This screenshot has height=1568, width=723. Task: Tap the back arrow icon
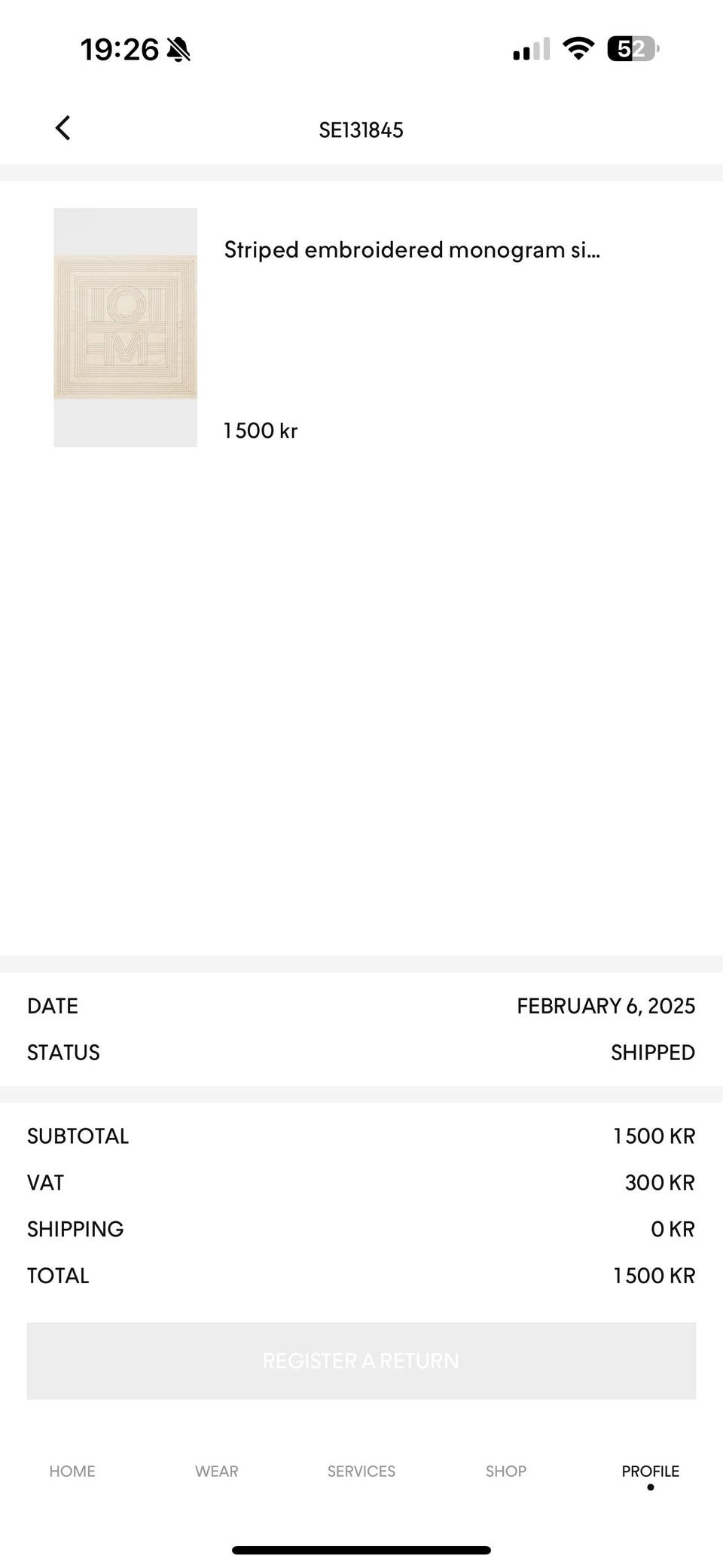[63, 128]
